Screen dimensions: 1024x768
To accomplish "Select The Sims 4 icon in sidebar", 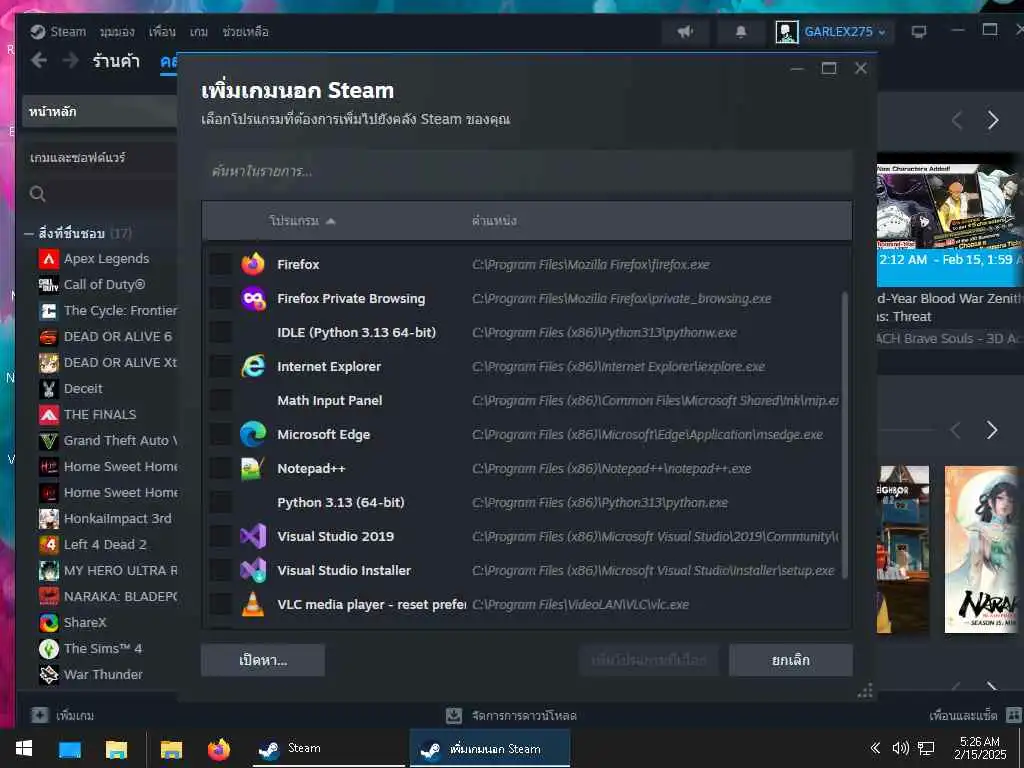I will coord(49,648).
